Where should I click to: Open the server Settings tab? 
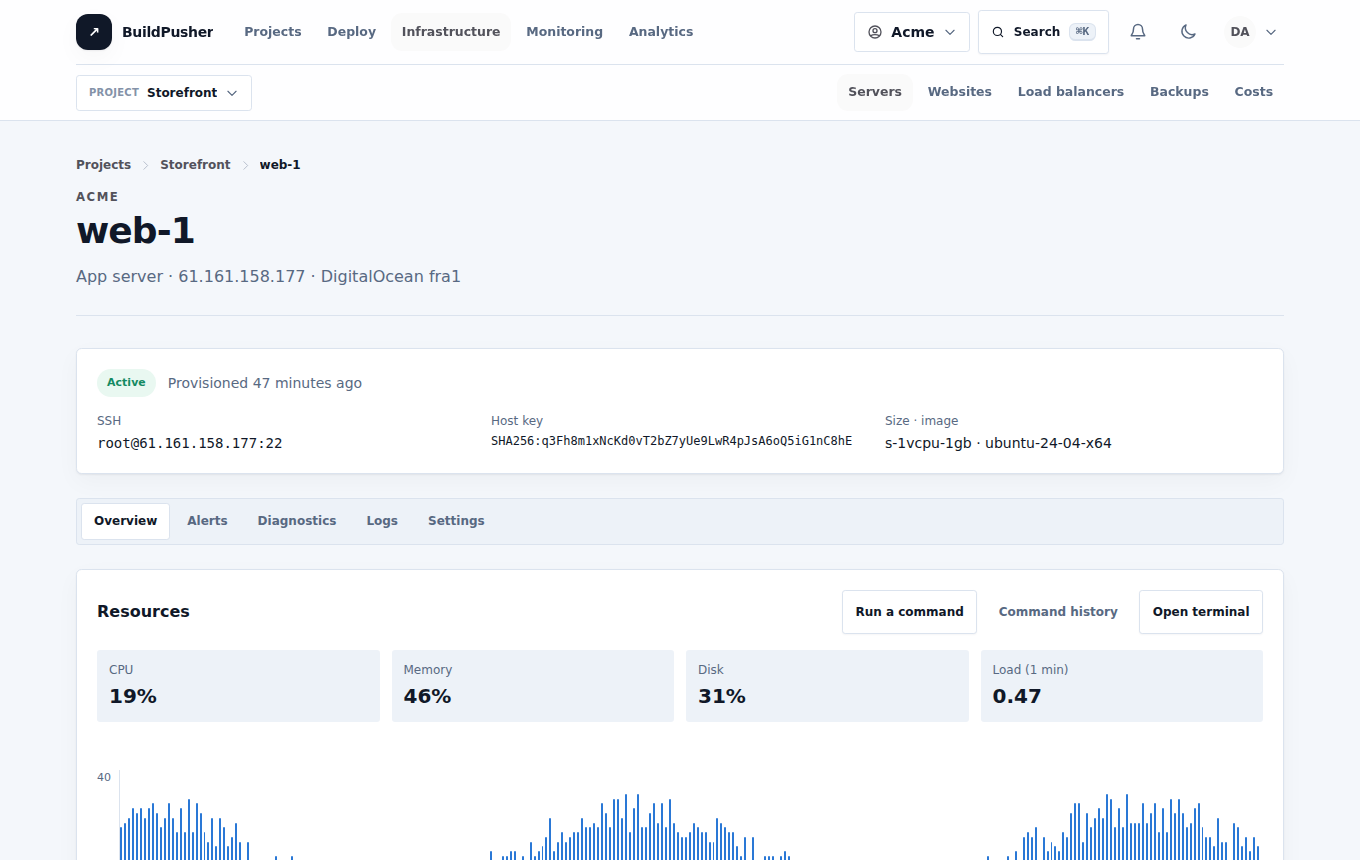(456, 521)
